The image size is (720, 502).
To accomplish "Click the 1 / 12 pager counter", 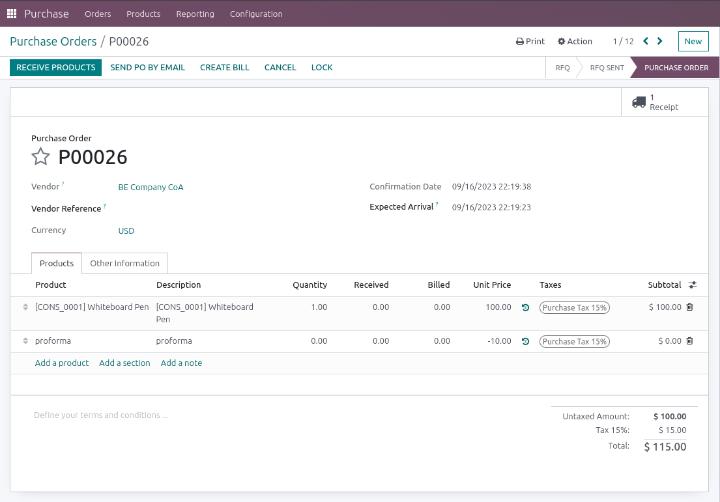I will tap(623, 41).
